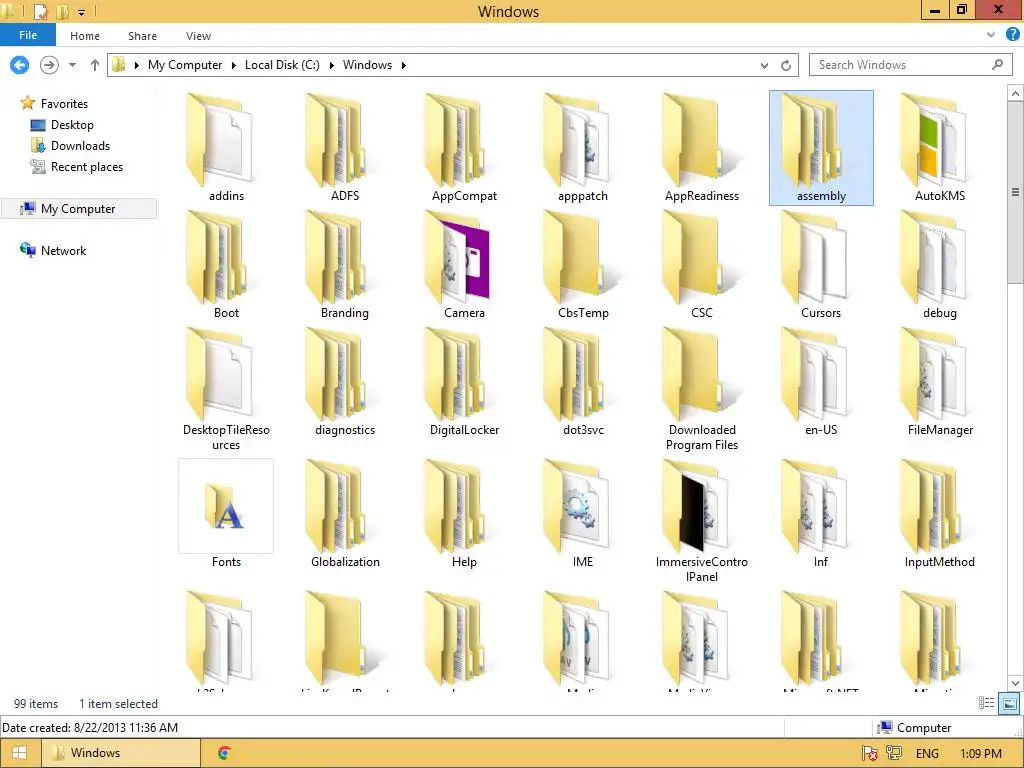Select the Branding folder
Viewport: 1024px width, 768px height.
pyautogui.click(x=345, y=264)
